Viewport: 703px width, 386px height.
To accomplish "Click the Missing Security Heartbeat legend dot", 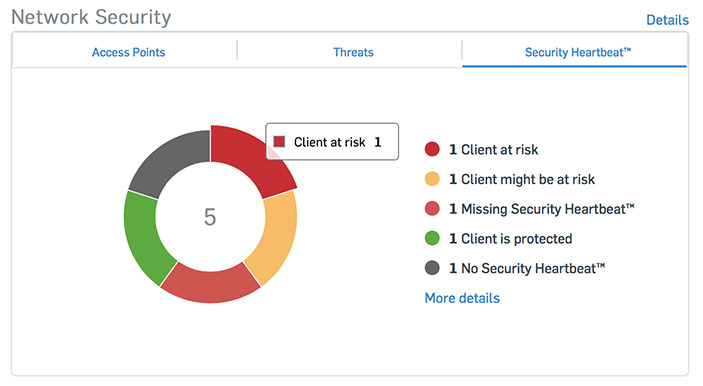I will point(432,208).
